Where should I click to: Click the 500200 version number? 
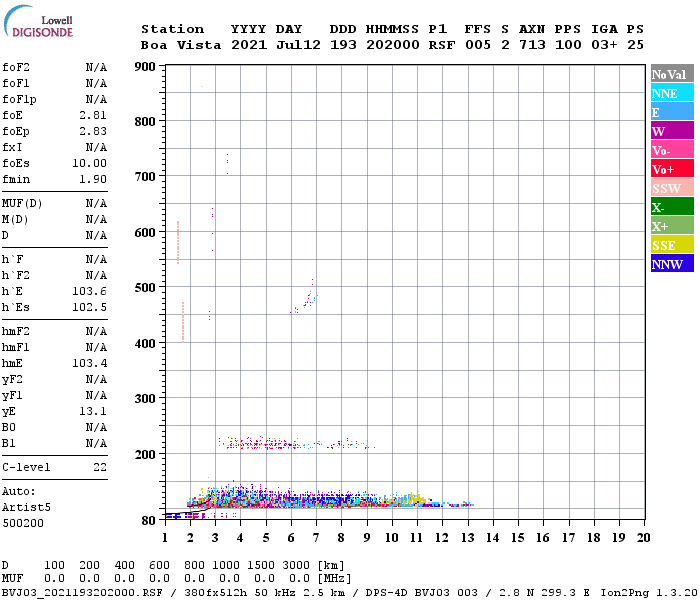click(x=23, y=523)
